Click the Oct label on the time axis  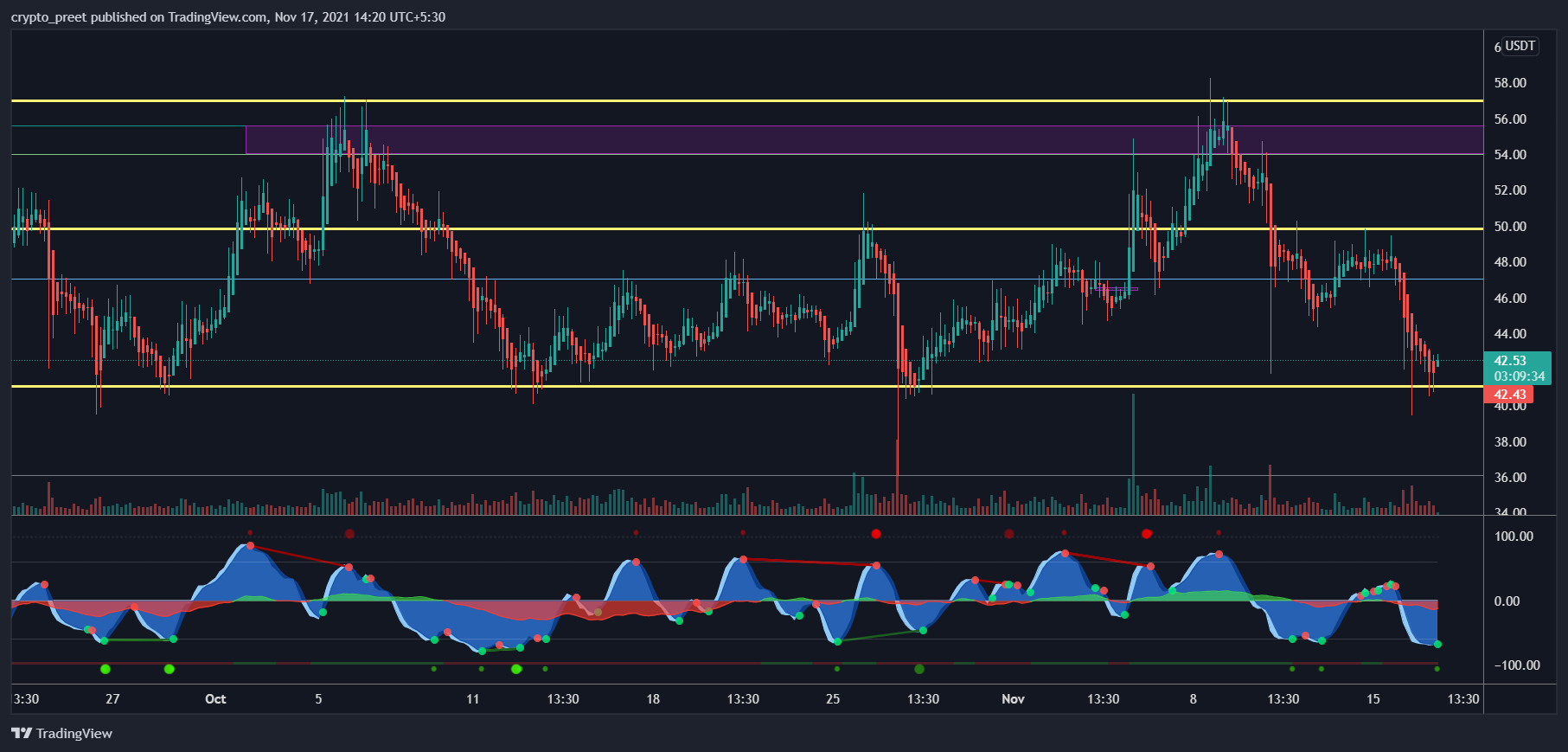pyautogui.click(x=215, y=699)
